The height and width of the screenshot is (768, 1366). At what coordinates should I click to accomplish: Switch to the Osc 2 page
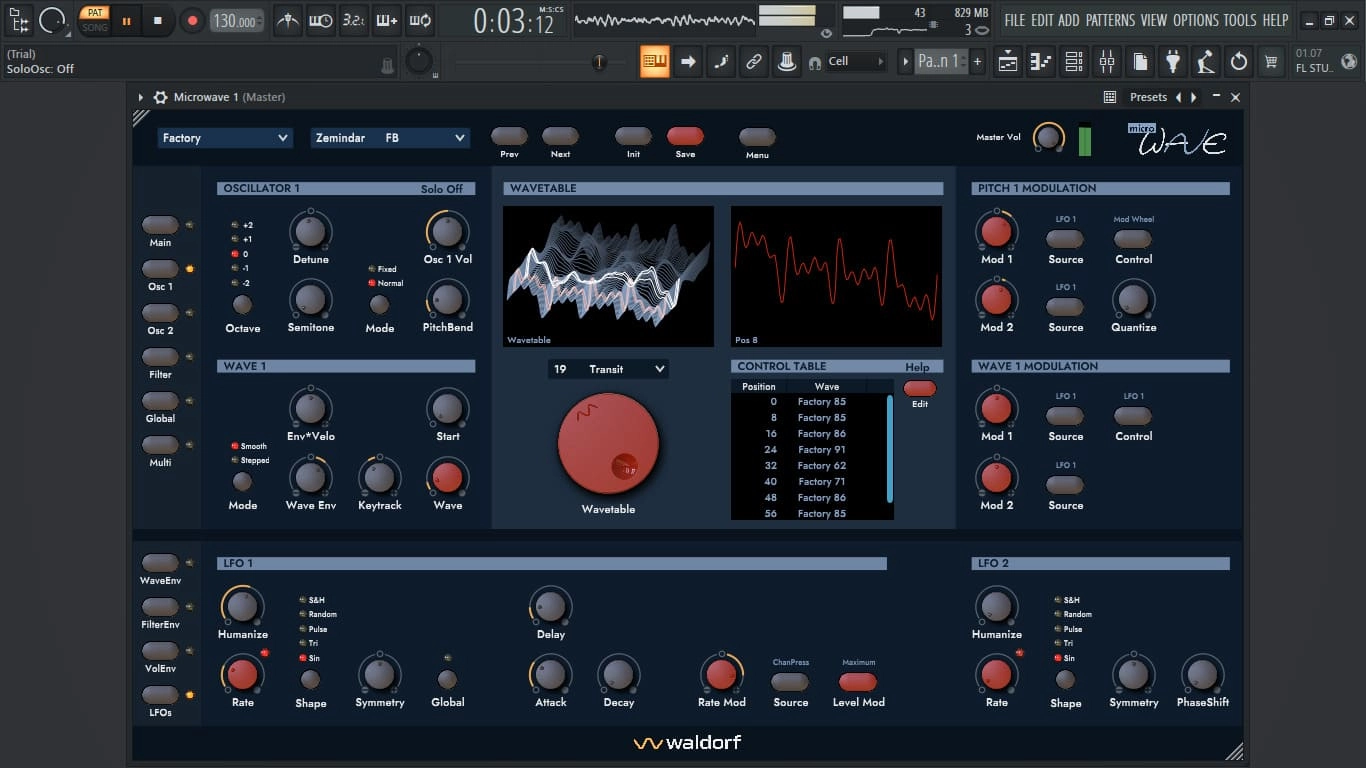click(x=160, y=313)
